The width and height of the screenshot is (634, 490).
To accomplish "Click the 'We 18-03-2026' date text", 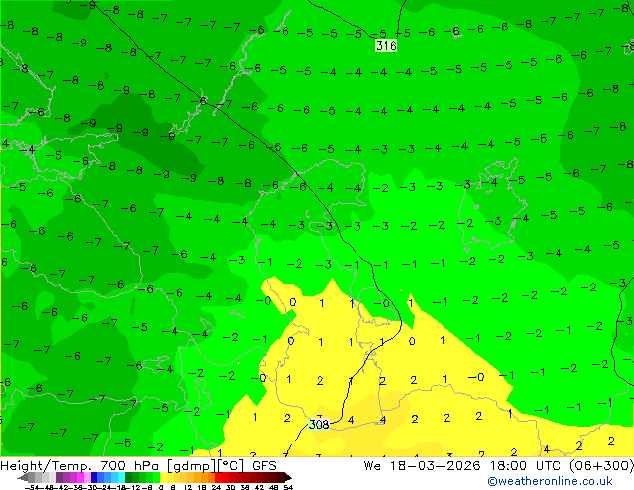I will [422, 466].
